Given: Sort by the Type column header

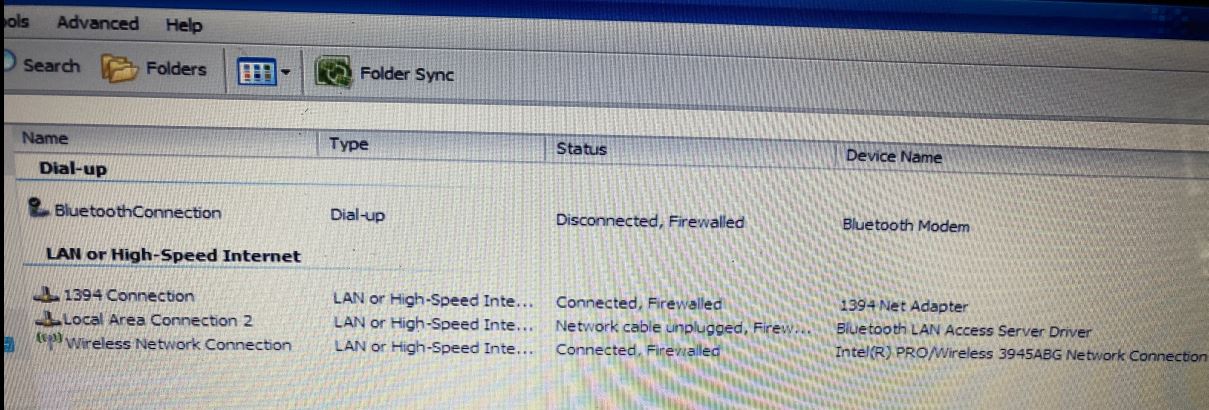Looking at the screenshot, I should point(349,144).
